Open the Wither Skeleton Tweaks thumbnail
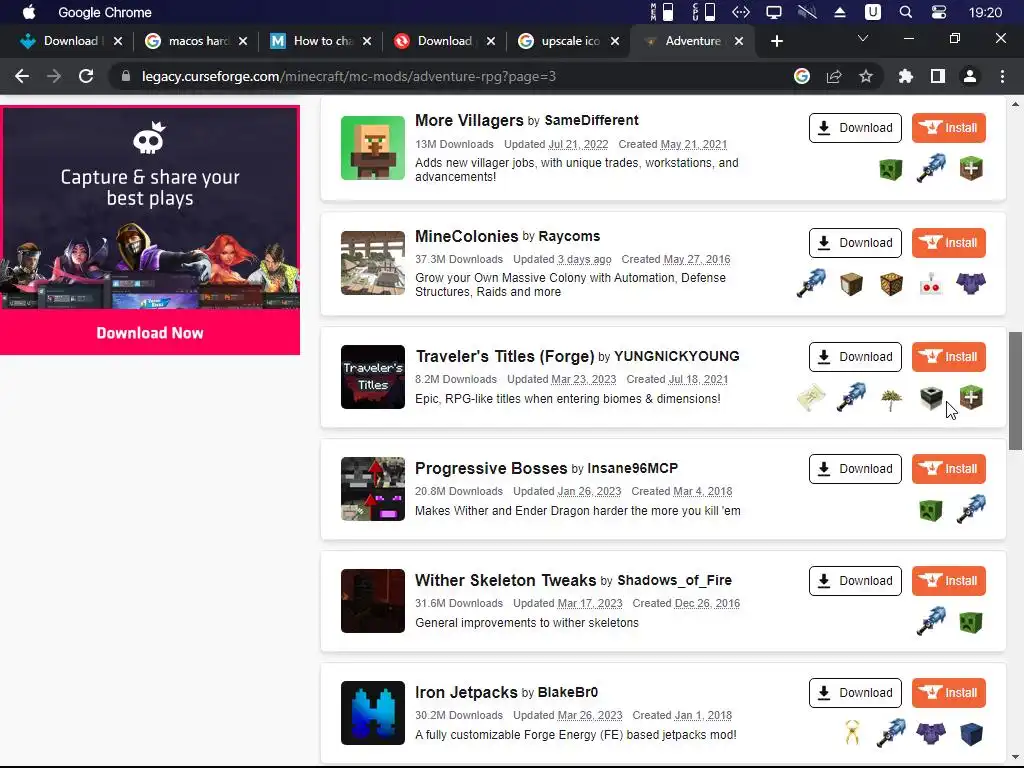 (372, 601)
